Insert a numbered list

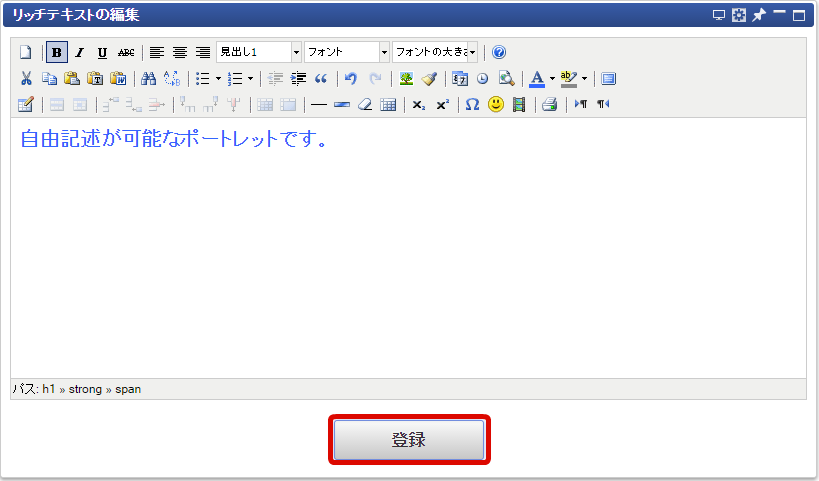click(235, 78)
